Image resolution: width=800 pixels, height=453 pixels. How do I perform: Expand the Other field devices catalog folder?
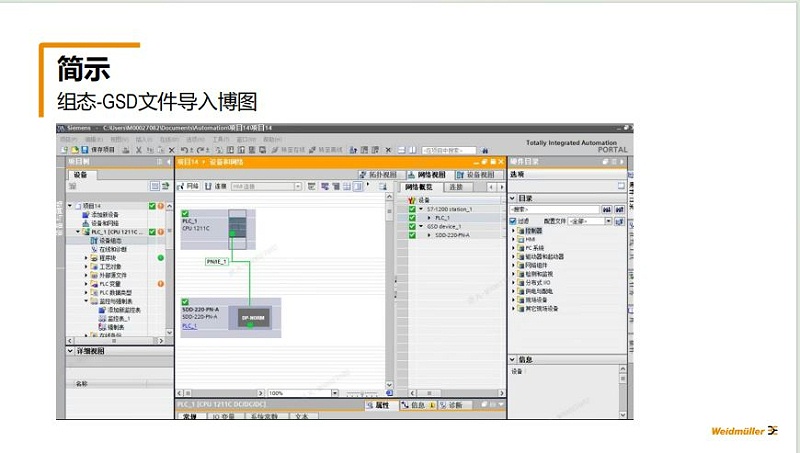click(513, 309)
